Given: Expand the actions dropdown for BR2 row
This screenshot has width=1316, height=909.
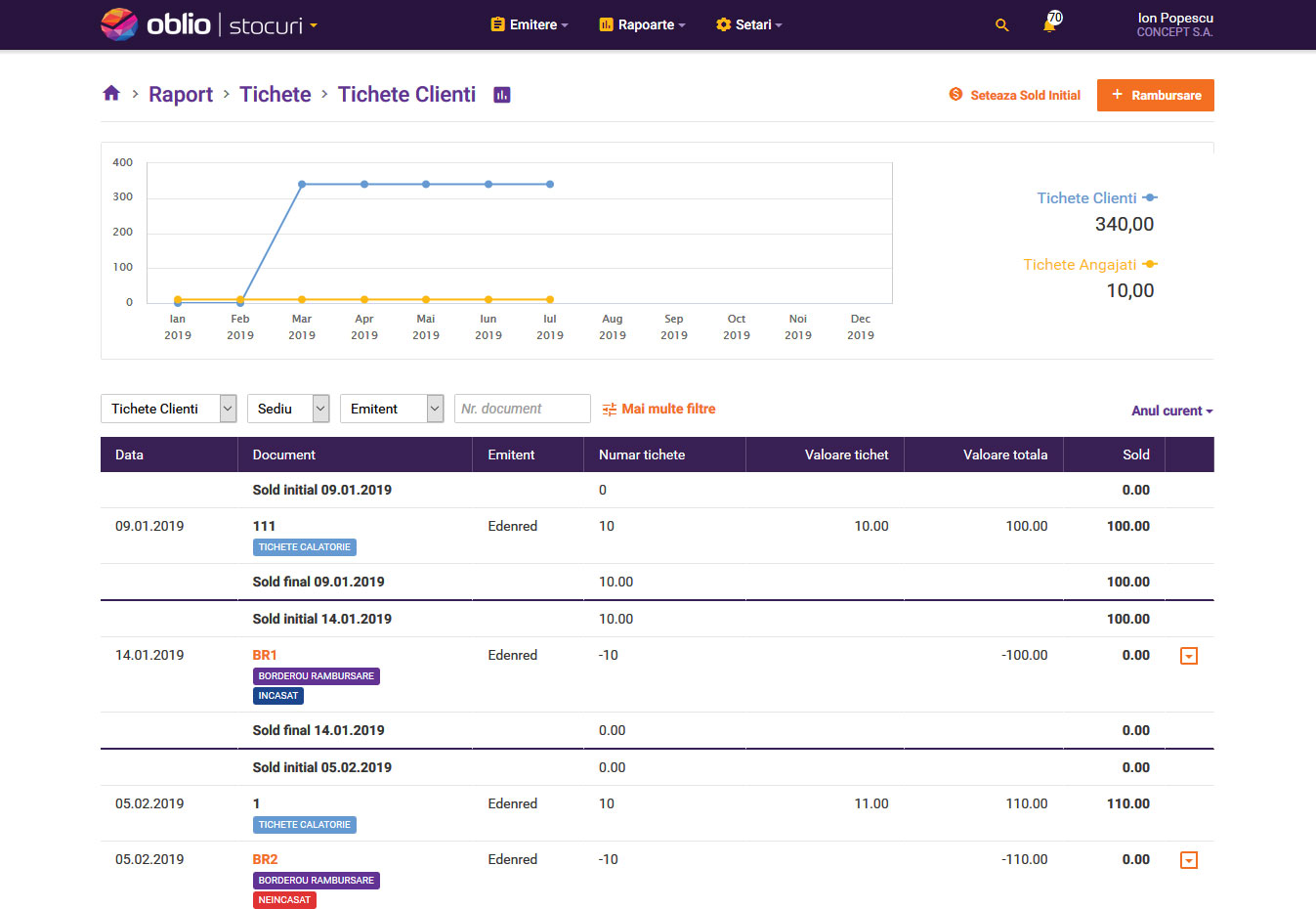Looking at the screenshot, I should 1189,860.
